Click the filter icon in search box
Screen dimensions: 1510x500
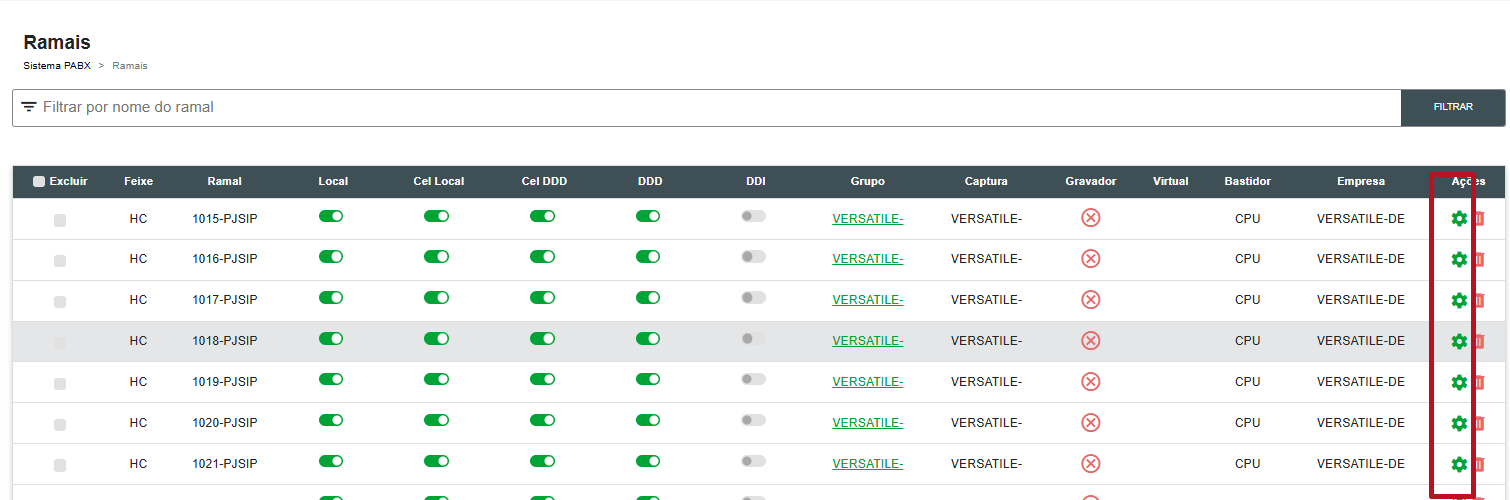(29, 107)
